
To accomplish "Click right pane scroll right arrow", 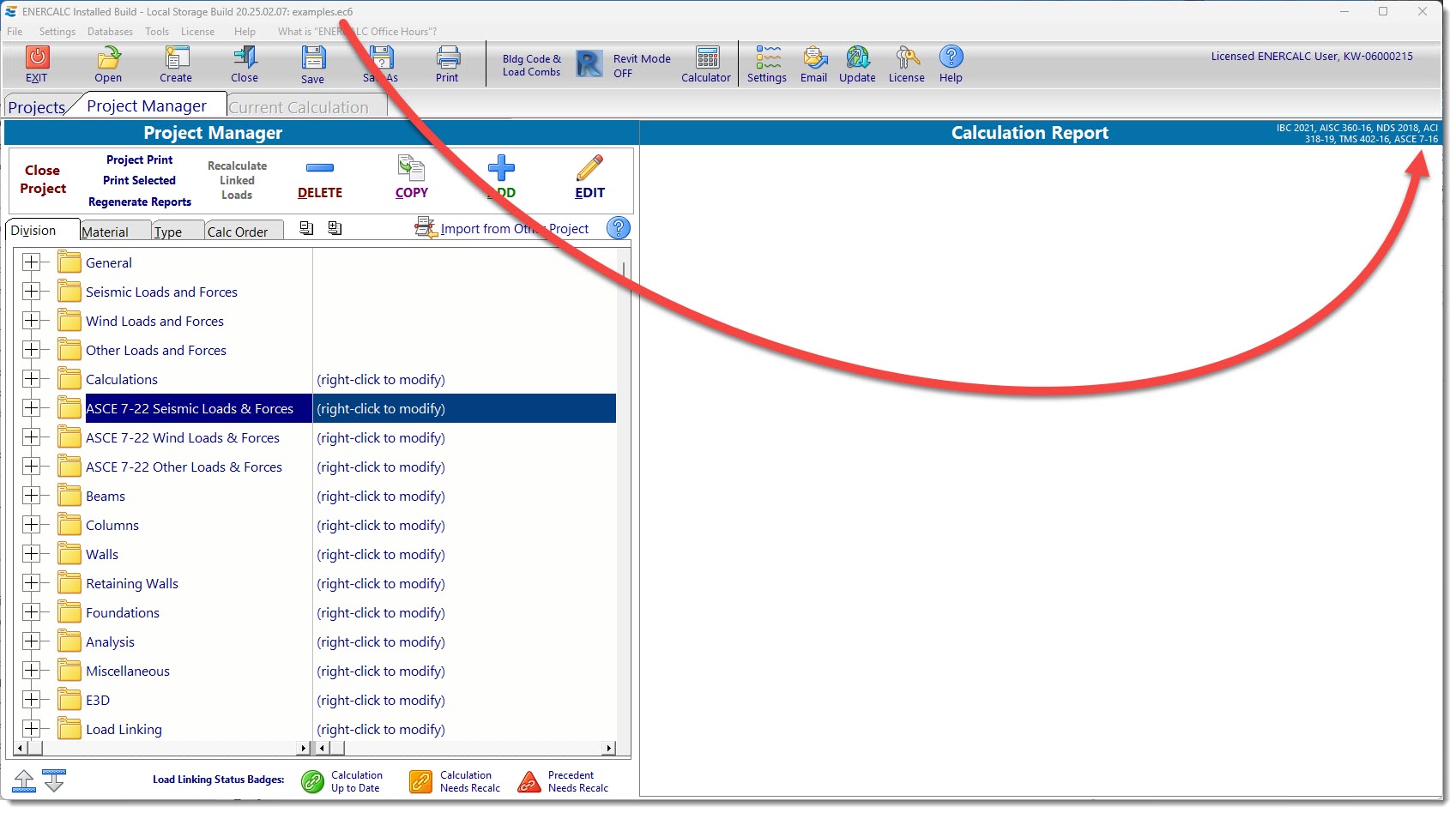I will [x=608, y=748].
